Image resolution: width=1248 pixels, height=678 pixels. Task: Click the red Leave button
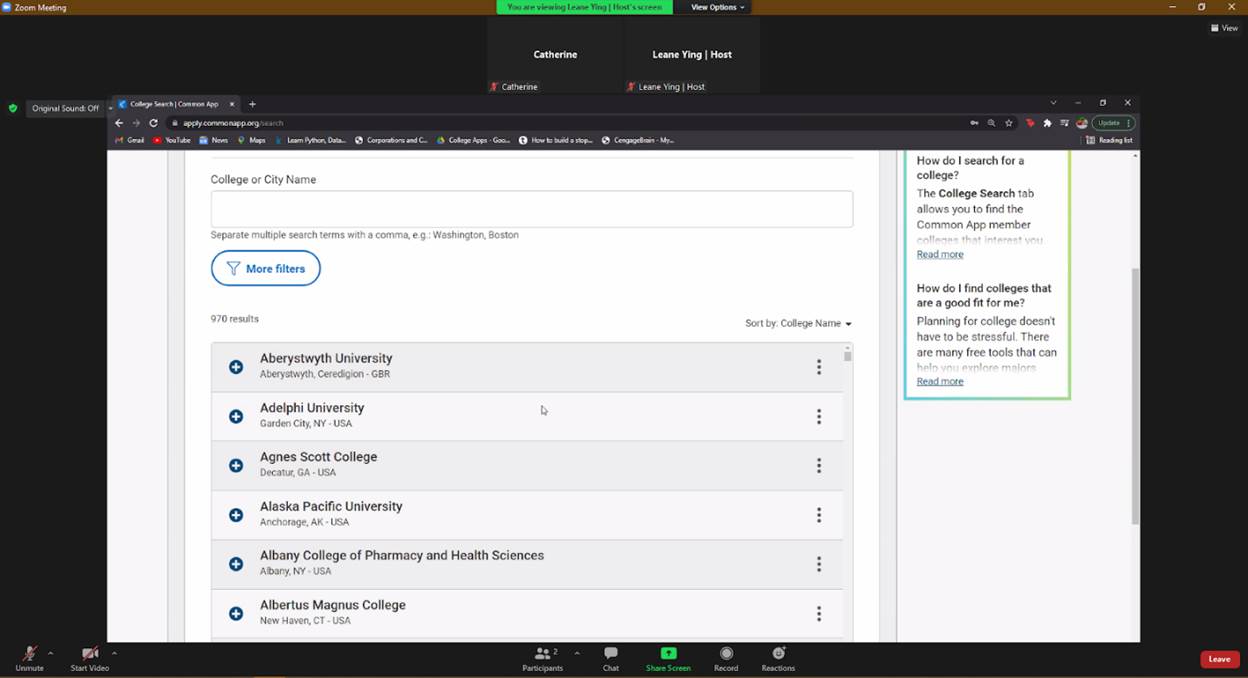1220,659
